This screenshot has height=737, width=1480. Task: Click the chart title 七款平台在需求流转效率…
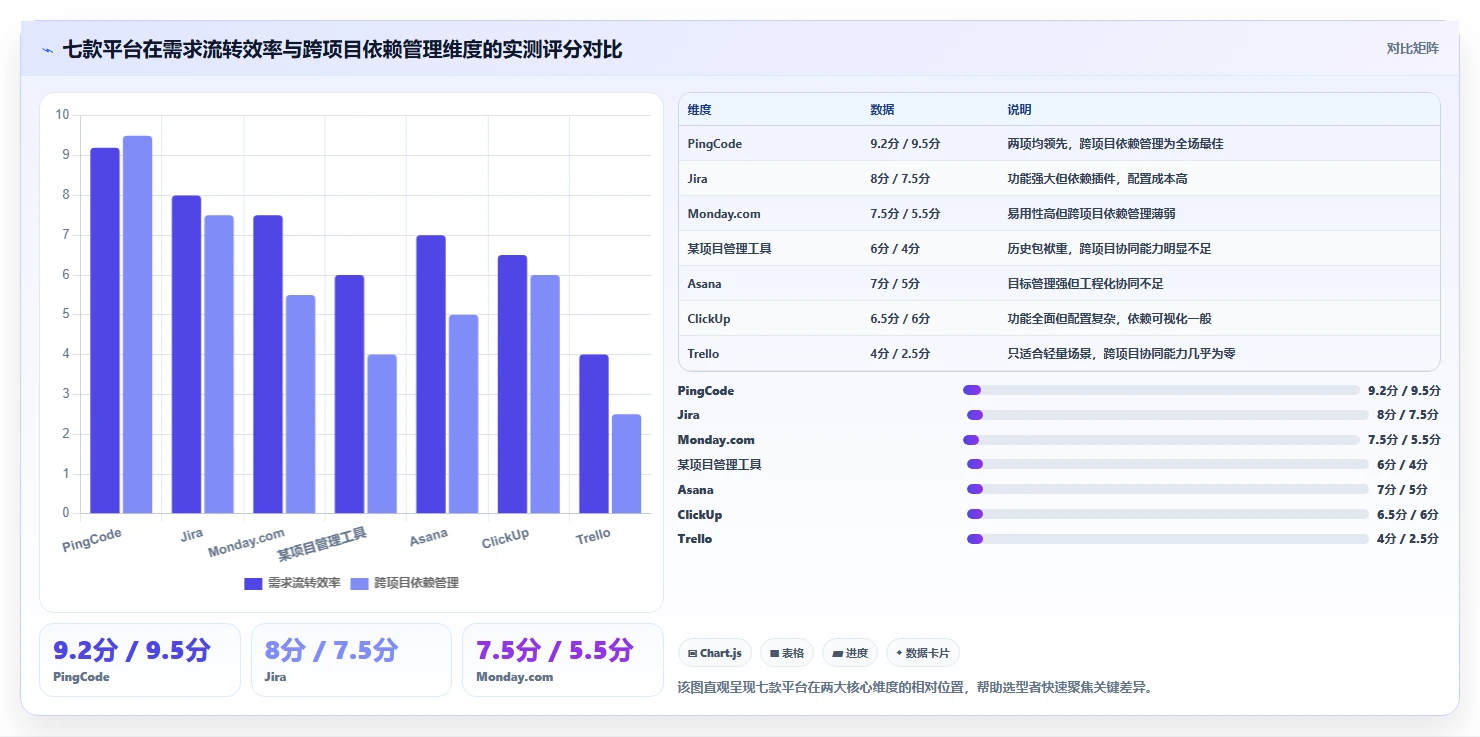342,49
